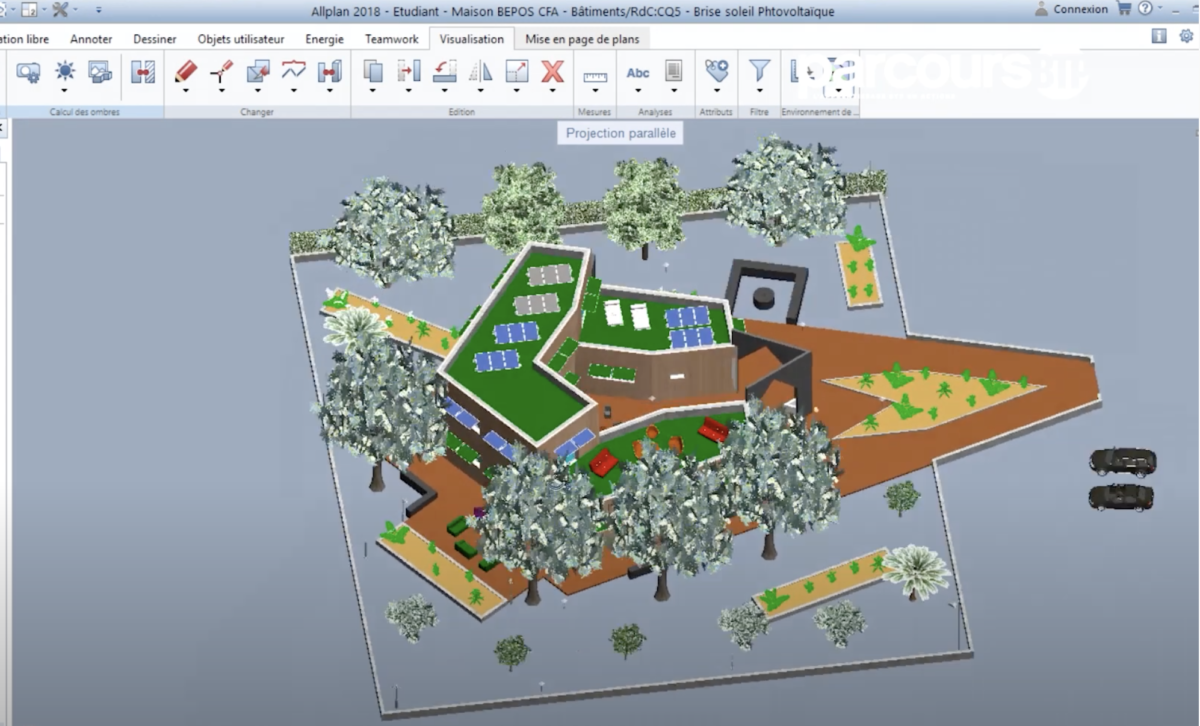
Task: Click the ruler measure tool
Action: [595, 76]
